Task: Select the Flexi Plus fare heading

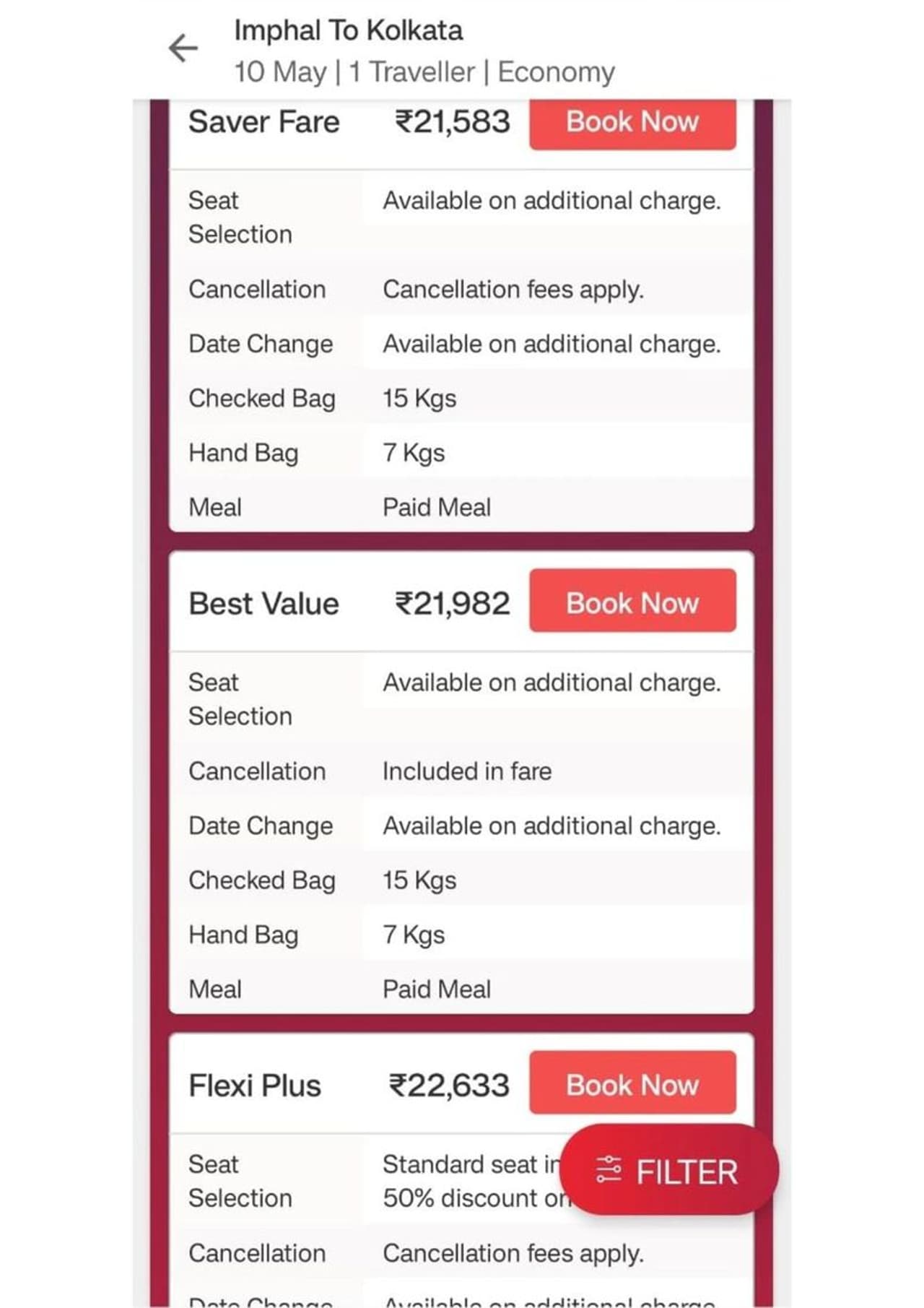Action: (x=255, y=1086)
